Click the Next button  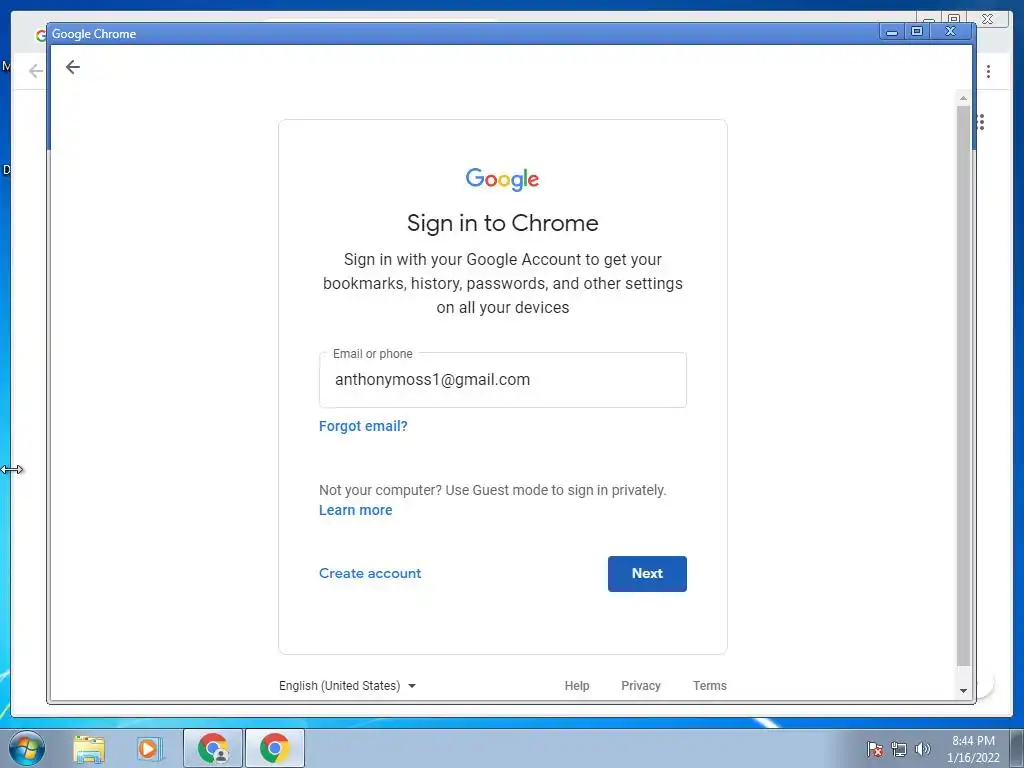(x=647, y=573)
